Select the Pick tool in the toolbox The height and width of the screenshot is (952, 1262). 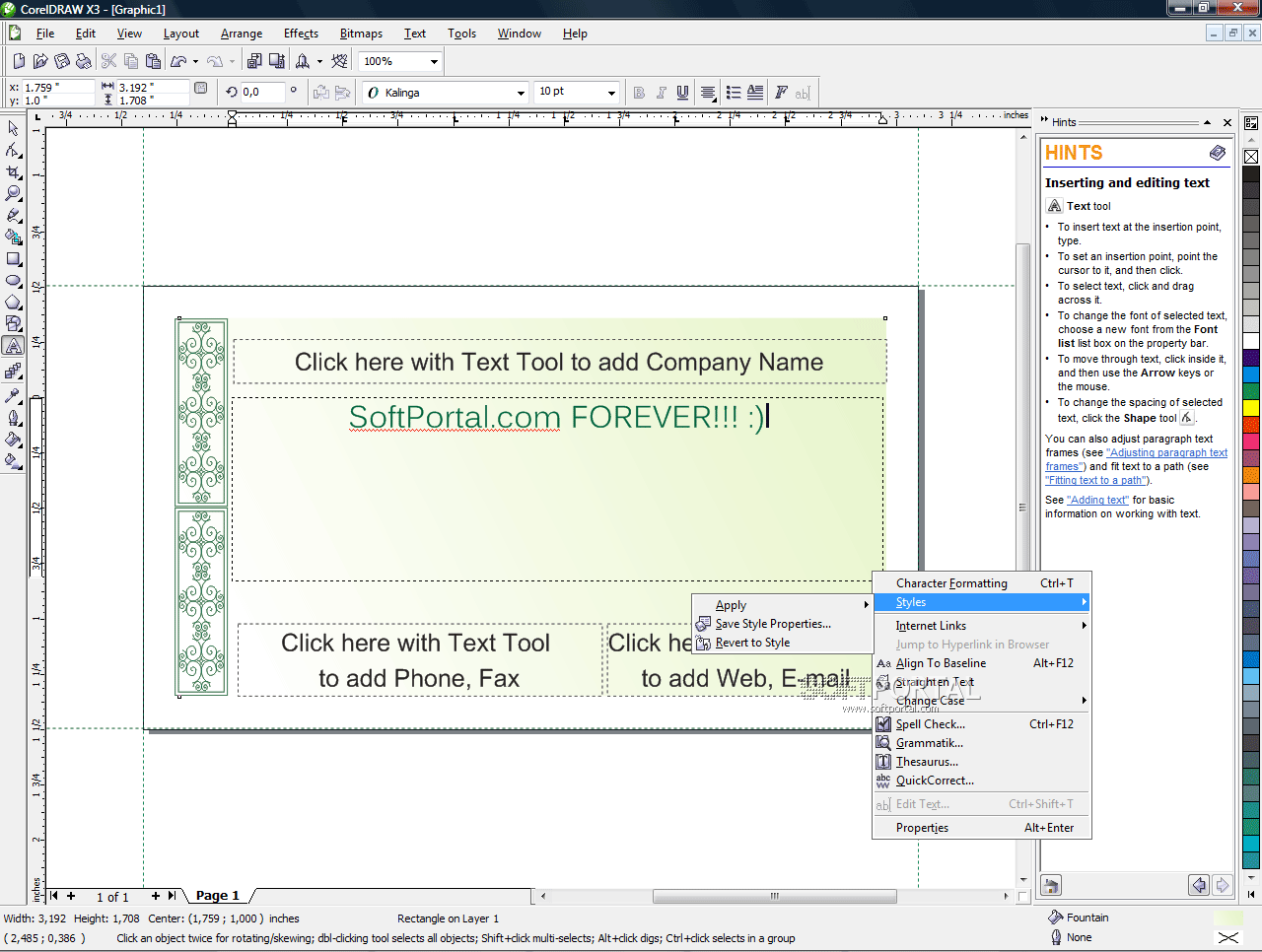pos(13,128)
